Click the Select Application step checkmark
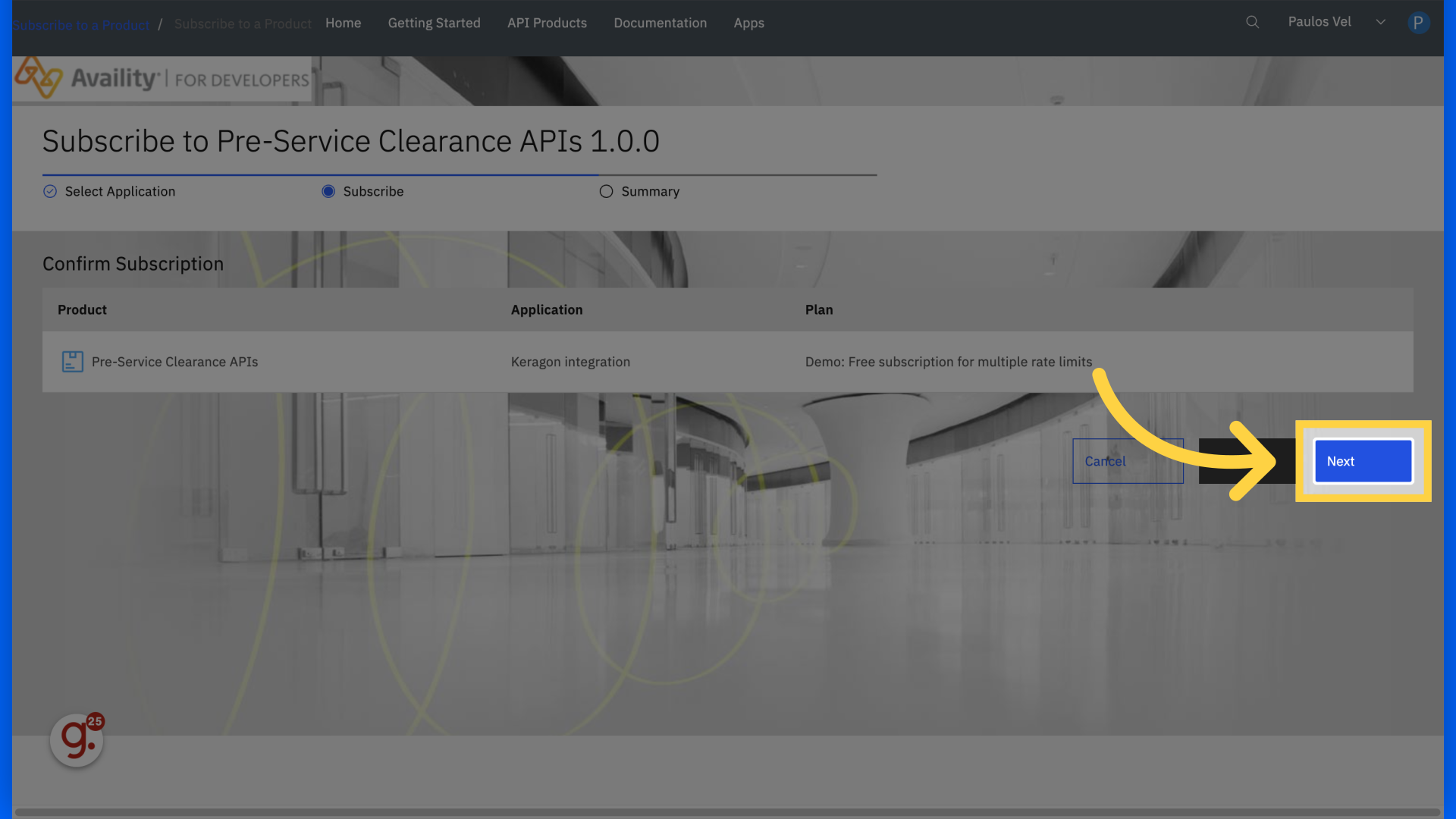Screen dimensions: 1456x819 pyautogui.click(x=50, y=191)
